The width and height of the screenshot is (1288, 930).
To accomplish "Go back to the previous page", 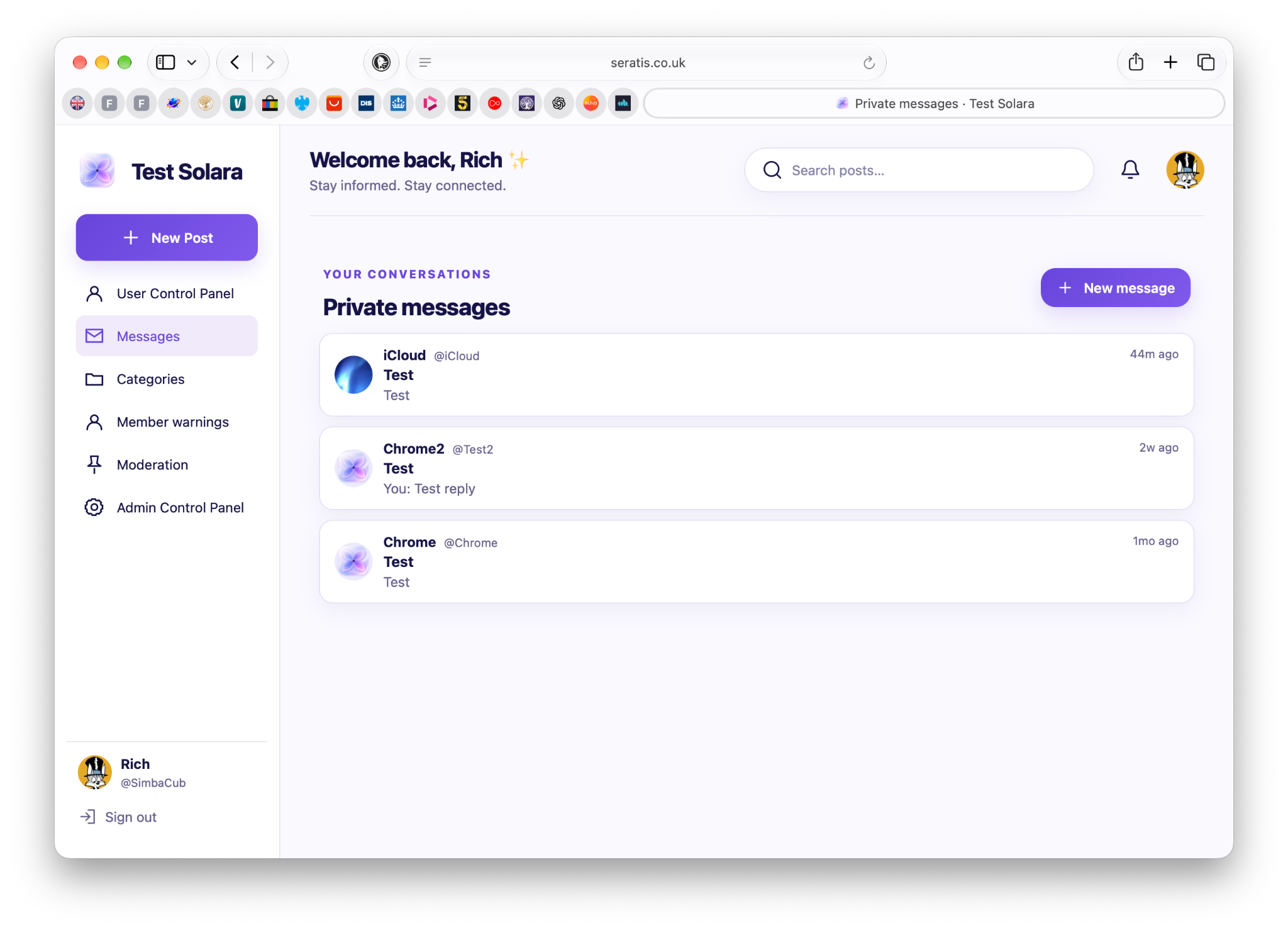I will 235,62.
